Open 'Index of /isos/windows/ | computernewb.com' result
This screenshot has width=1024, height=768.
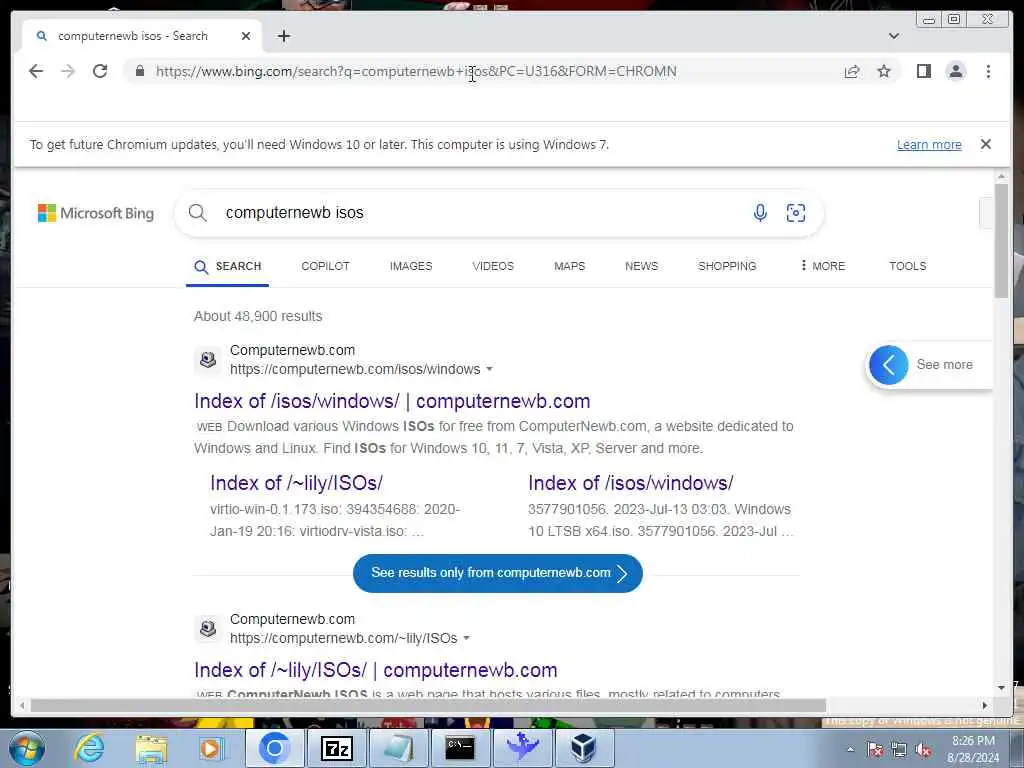392,401
